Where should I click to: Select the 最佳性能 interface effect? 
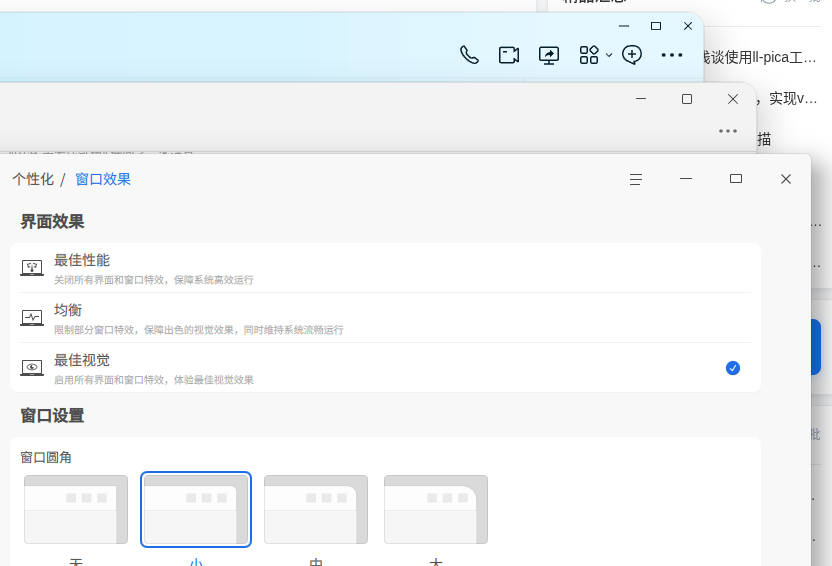click(385, 268)
